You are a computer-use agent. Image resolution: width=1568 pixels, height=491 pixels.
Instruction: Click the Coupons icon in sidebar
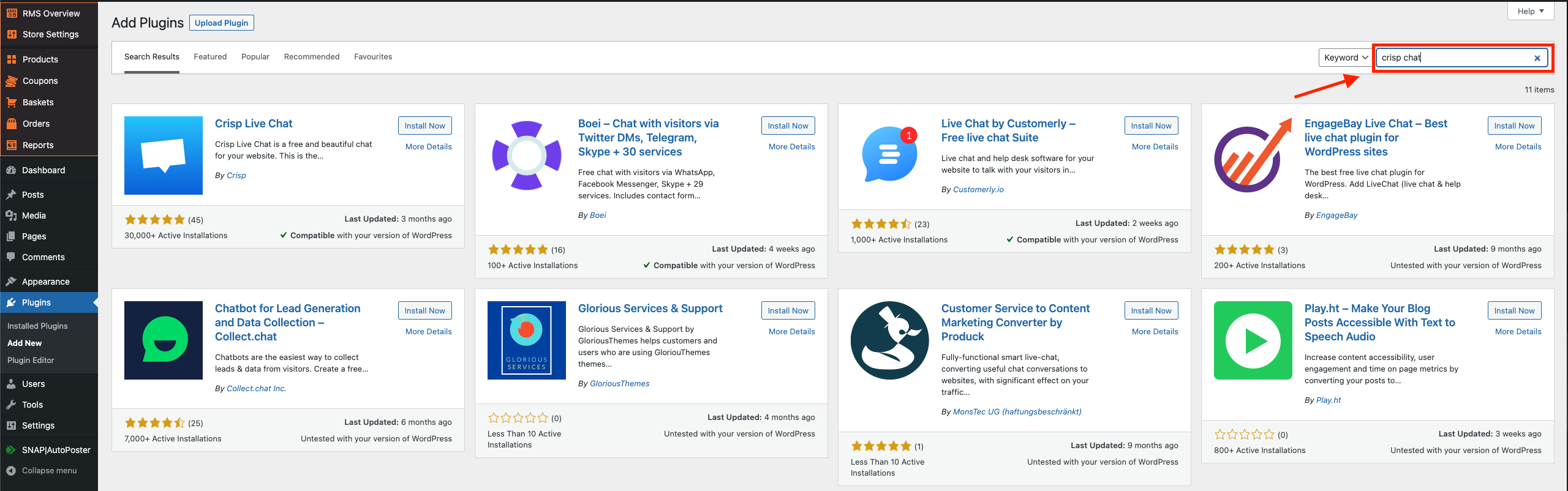(12, 81)
